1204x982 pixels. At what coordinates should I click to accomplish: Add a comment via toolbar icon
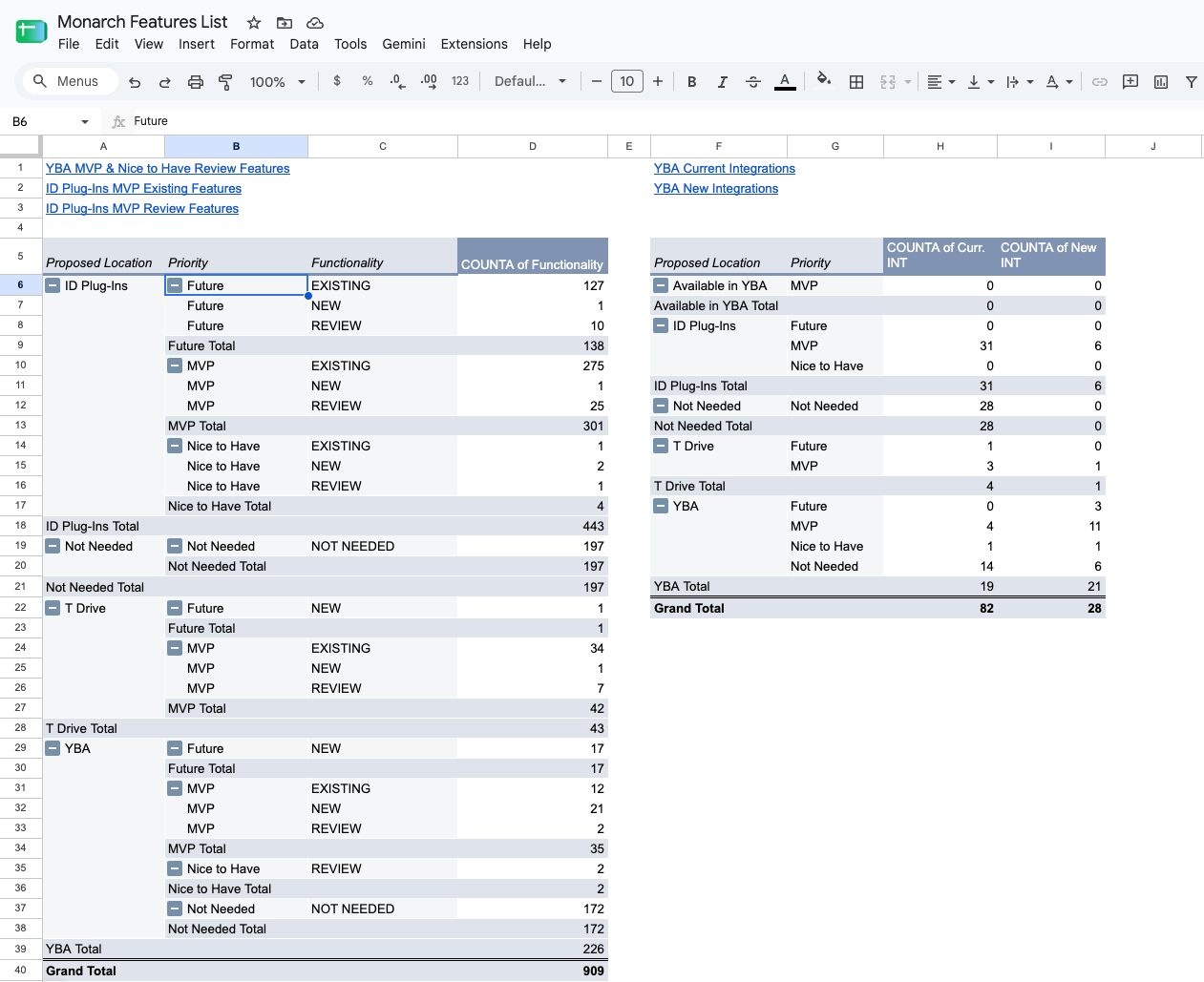tap(1130, 82)
